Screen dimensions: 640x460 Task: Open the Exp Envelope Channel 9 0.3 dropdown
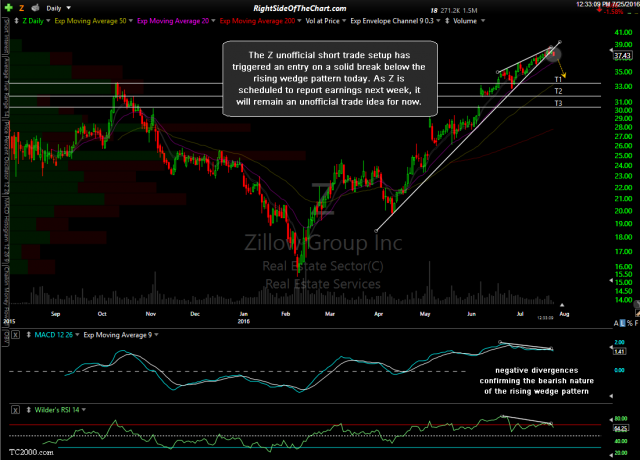click(x=438, y=21)
